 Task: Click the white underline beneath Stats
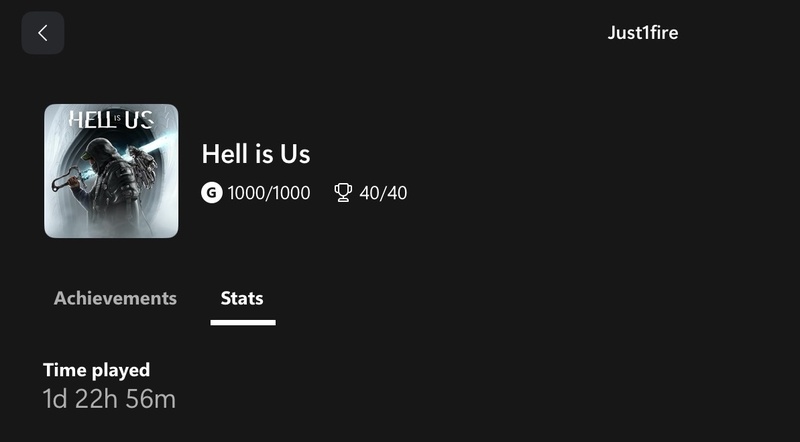[243, 322]
